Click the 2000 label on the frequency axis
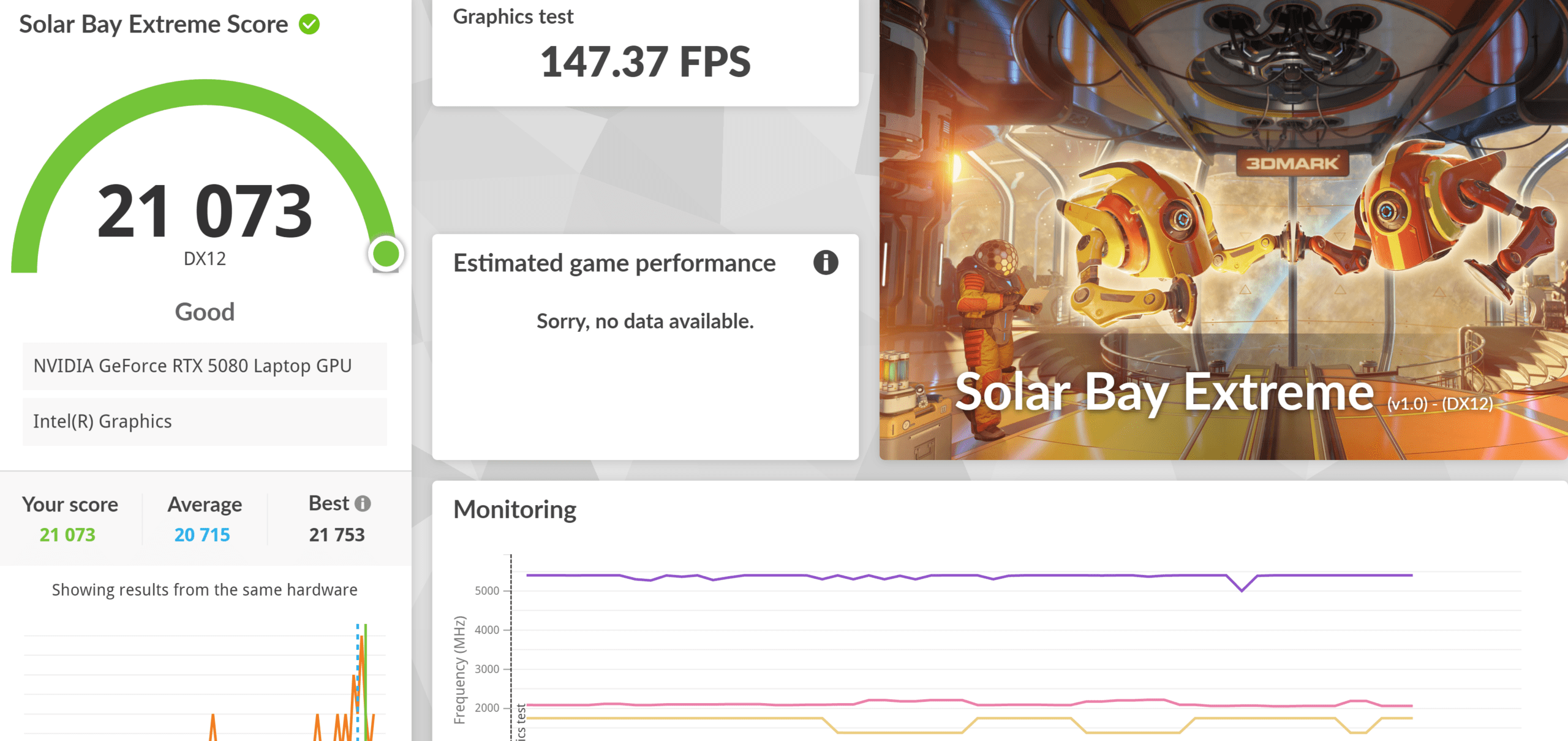 coord(487,708)
